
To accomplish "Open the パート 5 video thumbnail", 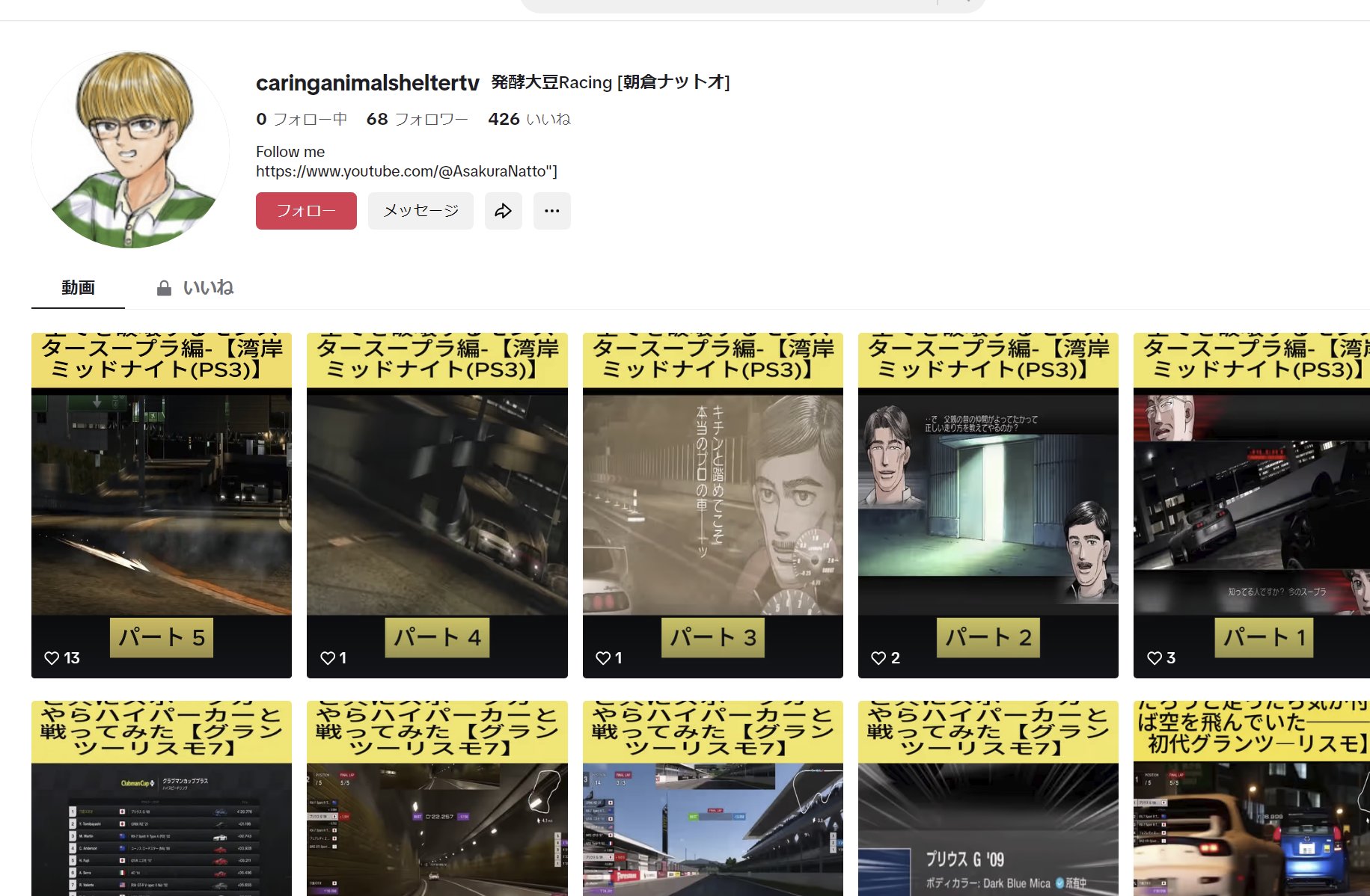I will click(162, 506).
